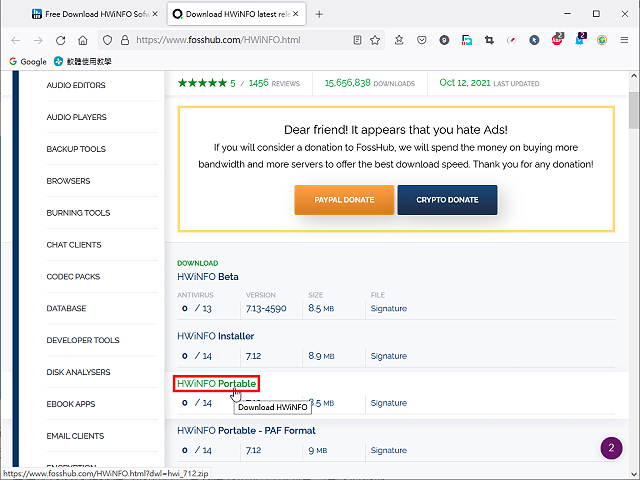Open BROWSERS category
This screenshot has width=642, height=482.
click(x=68, y=181)
